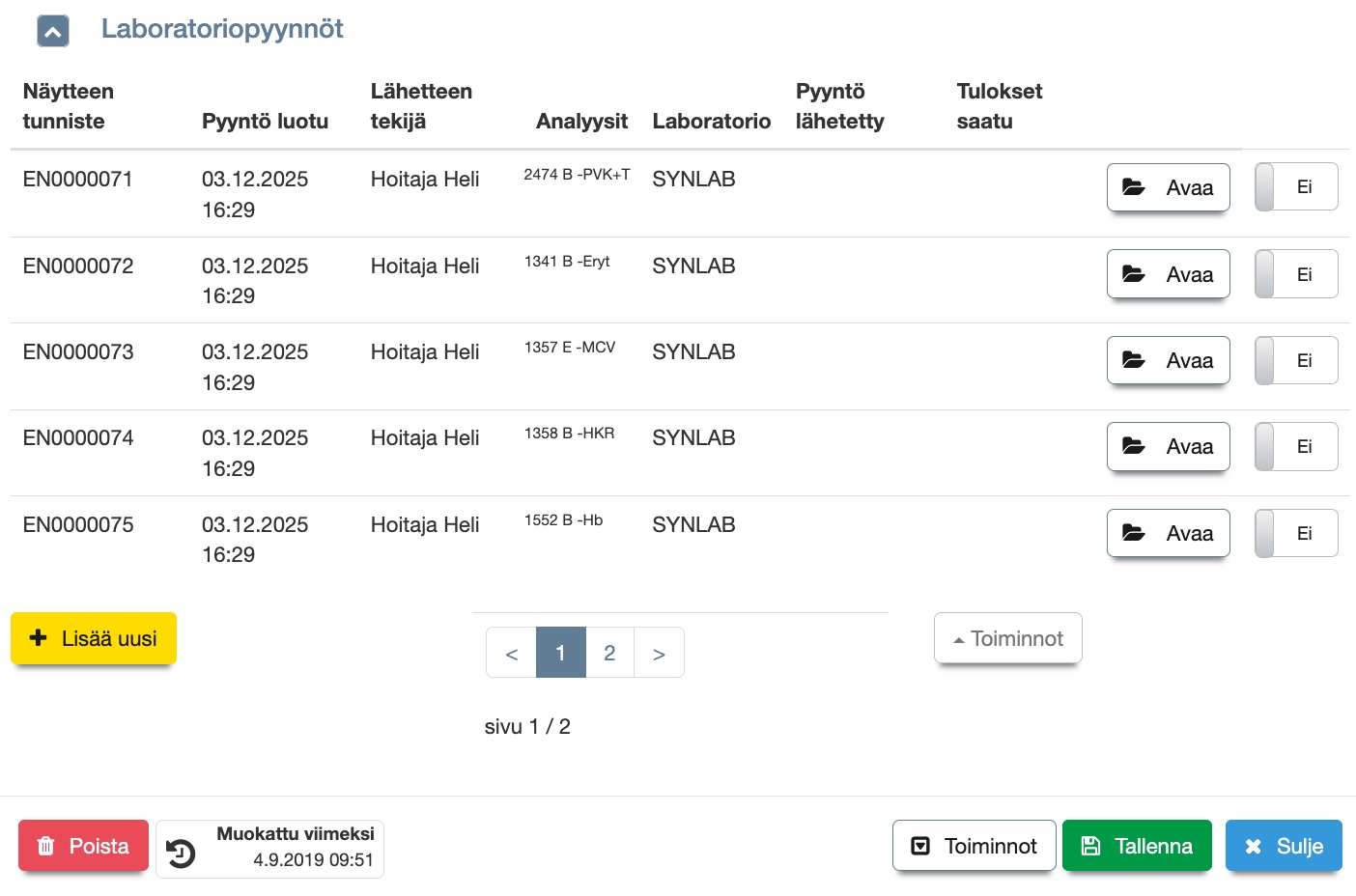Toggle the Ei switch for EN0000074
This screenshot has height=896, width=1356.
(x=1295, y=447)
